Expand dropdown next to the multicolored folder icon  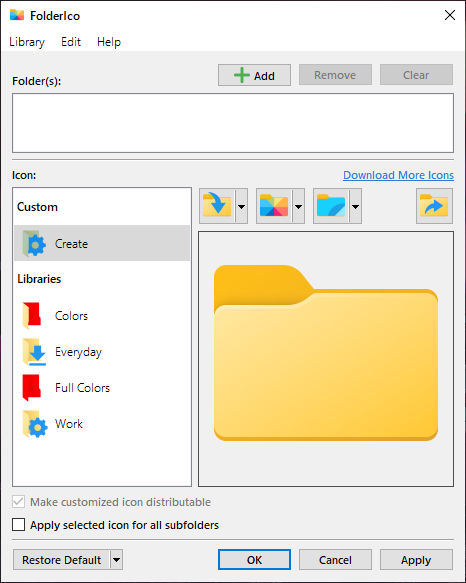(298, 206)
